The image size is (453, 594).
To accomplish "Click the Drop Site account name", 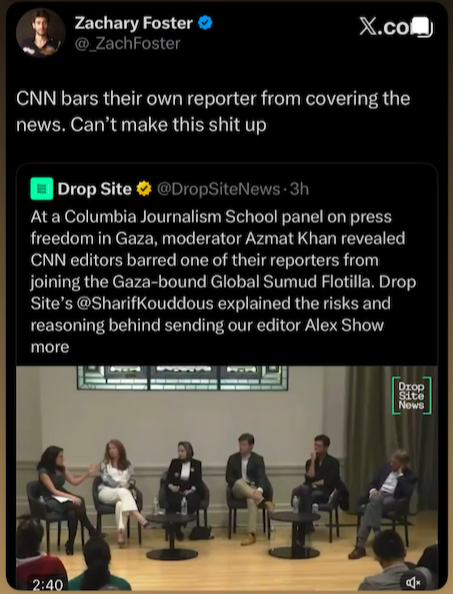I will (94, 189).
